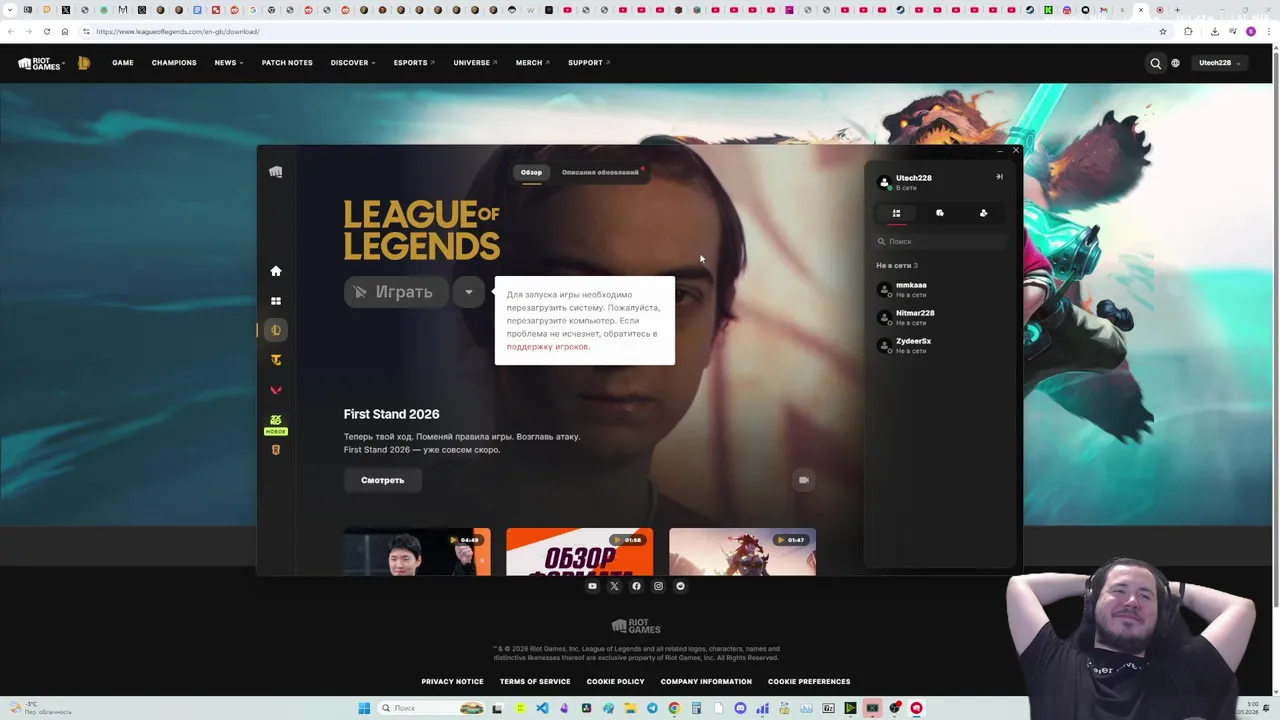Open the Utech228 account dropdown on website
Screen dimensions: 1280x720
pos(1220,63)
